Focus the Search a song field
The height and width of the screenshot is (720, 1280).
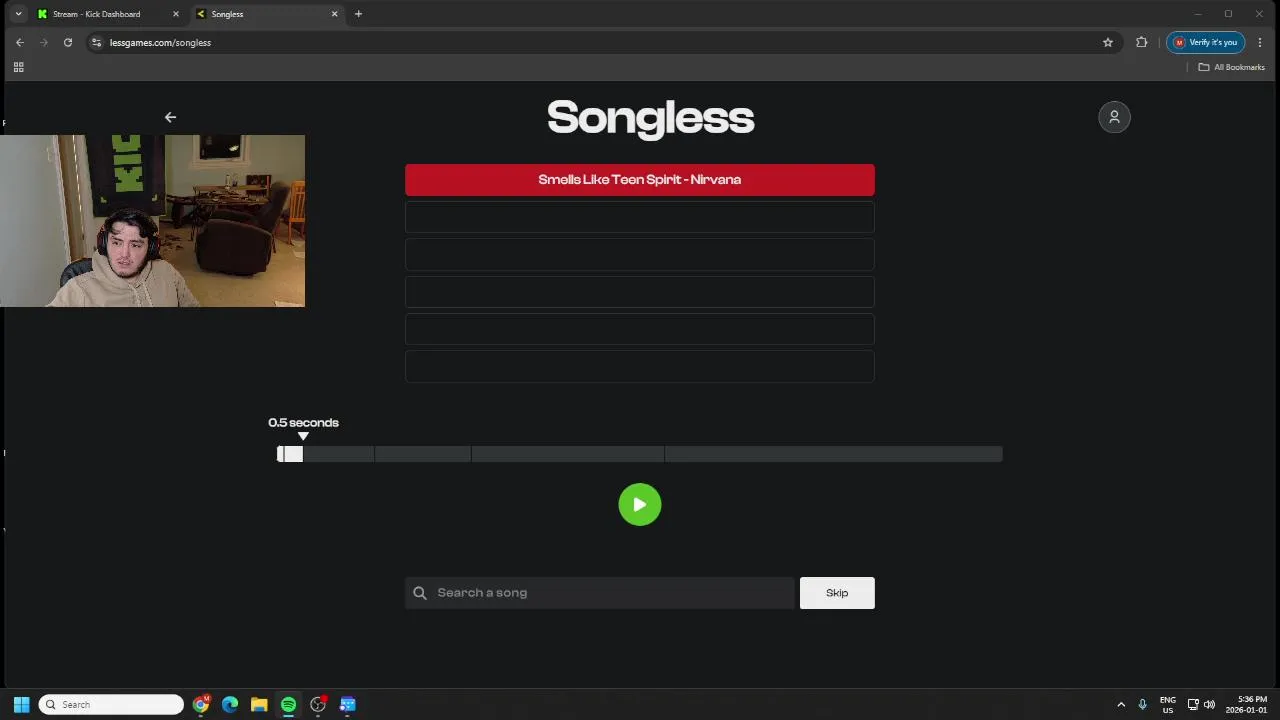point(600,593)
